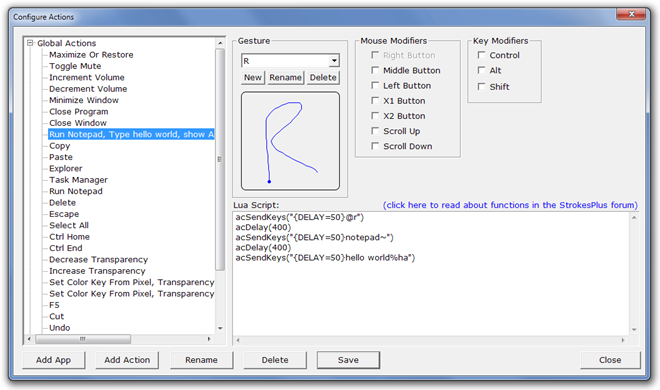
Task: Click the acSendKeys @r script line
Action: [299, 217]
